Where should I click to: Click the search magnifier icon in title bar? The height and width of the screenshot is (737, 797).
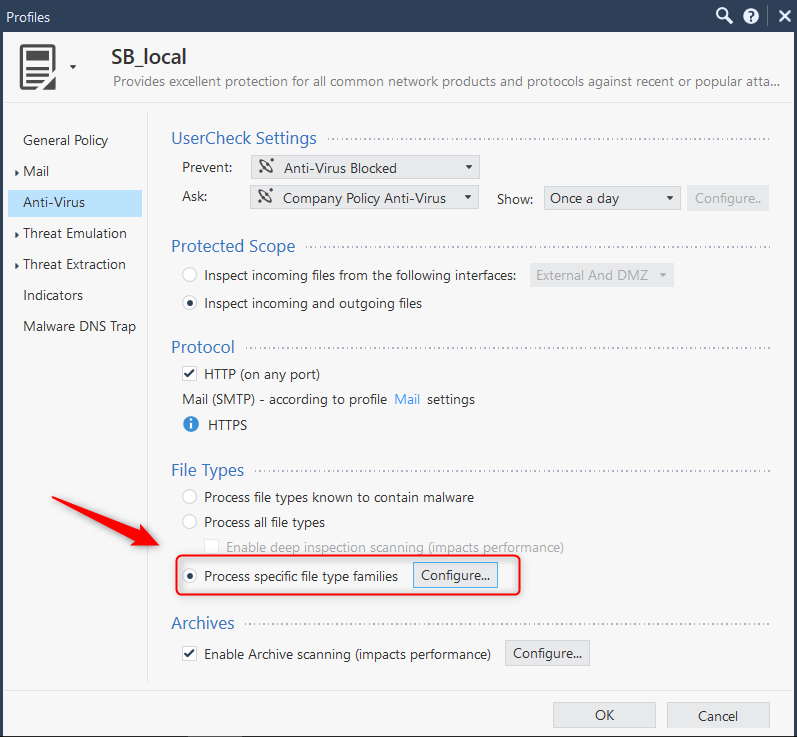724,16
